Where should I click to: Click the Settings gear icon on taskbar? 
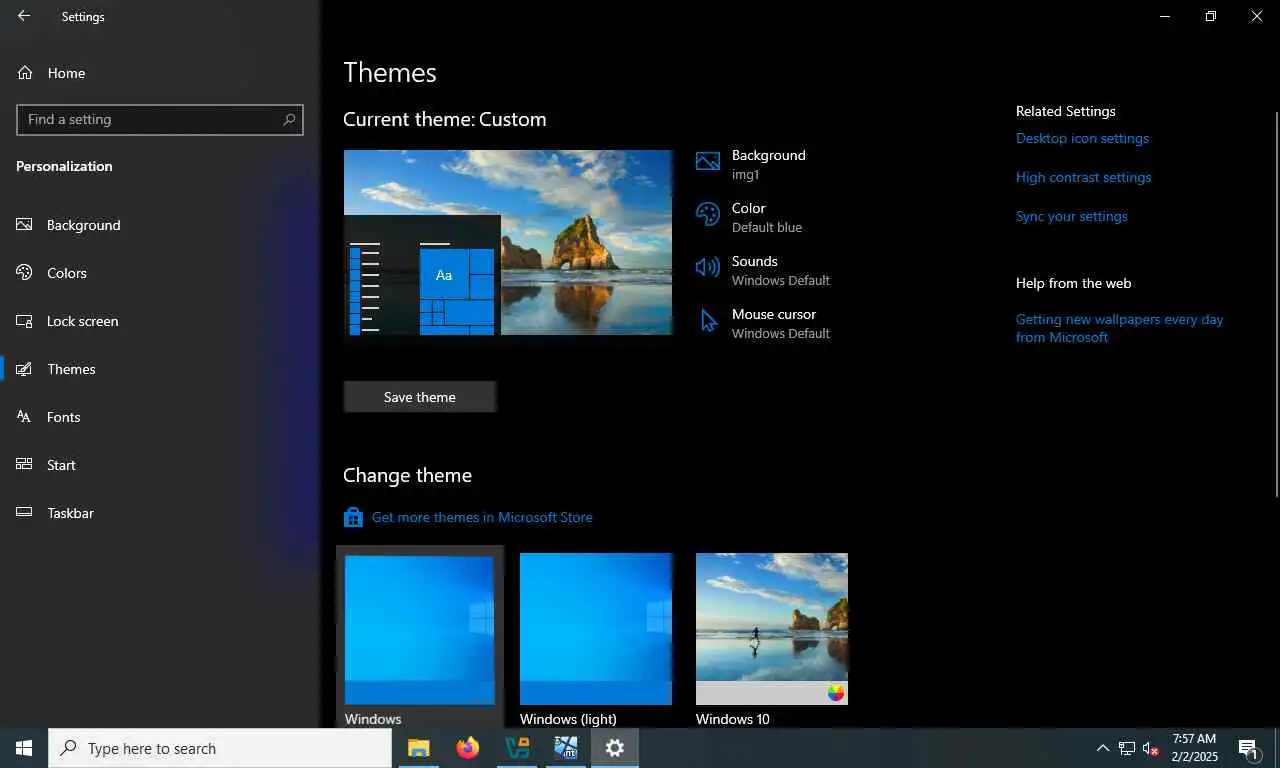click(615, 748)
